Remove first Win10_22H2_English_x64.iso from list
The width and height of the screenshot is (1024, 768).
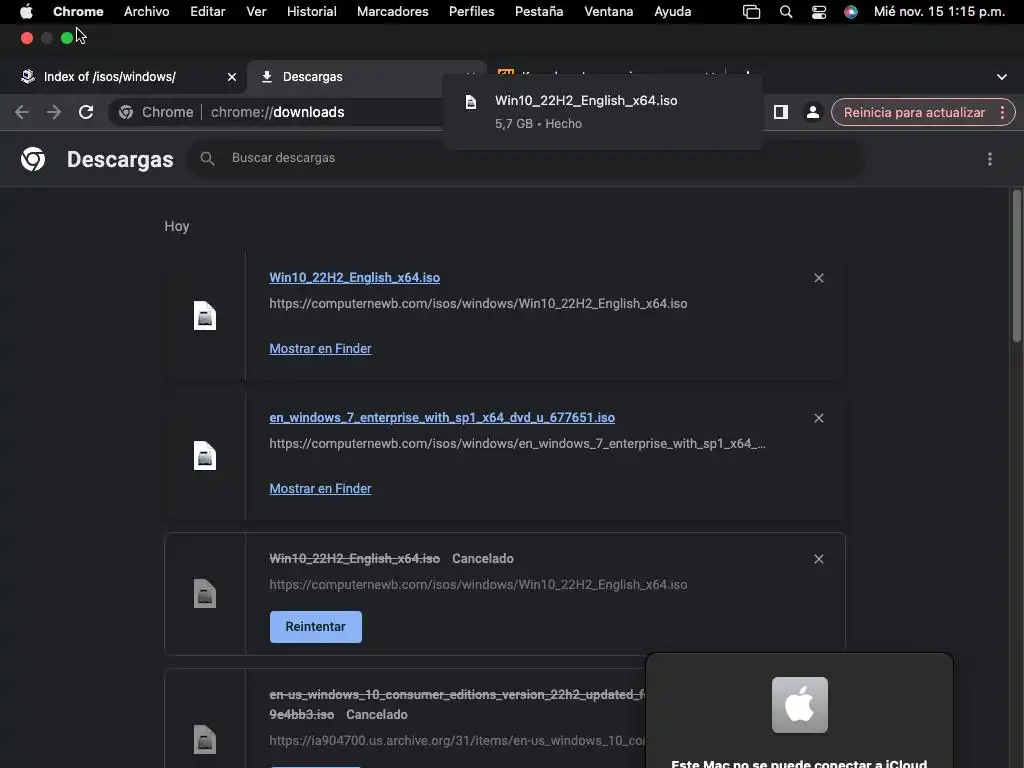click(x=818, y=278)
